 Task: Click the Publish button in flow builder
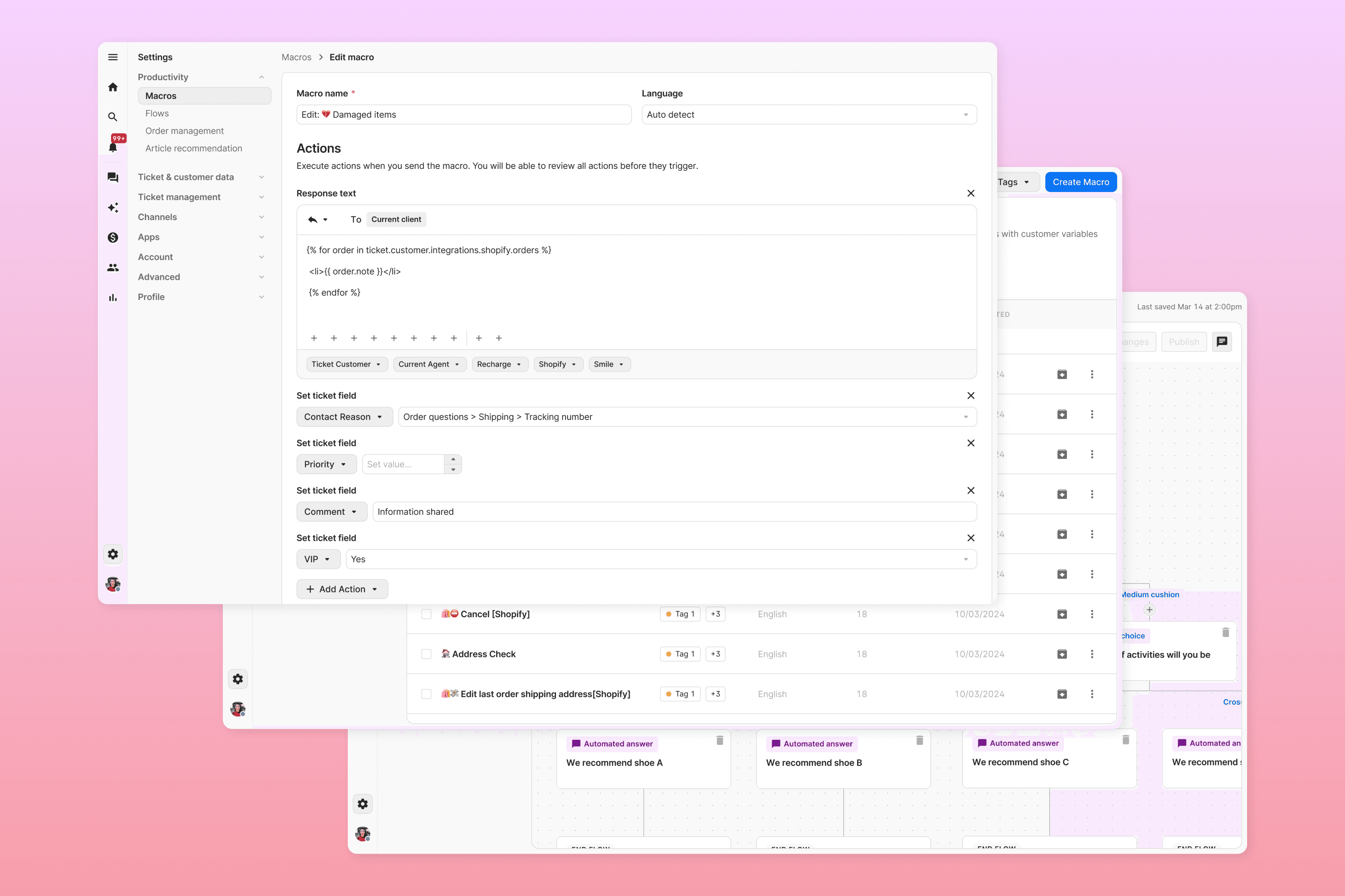(1184, 342)
